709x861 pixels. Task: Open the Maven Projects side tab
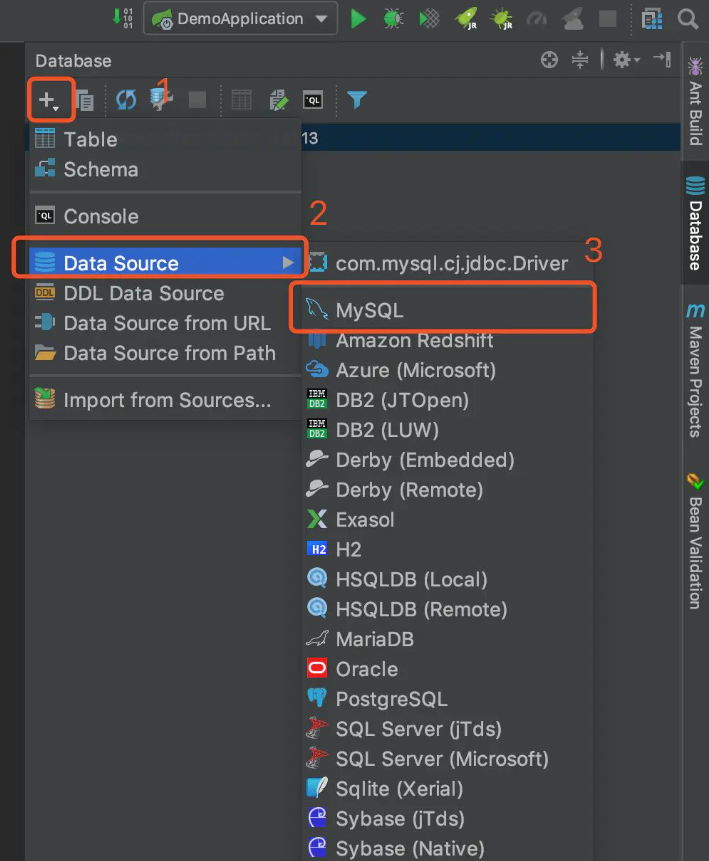click(695, 370)
